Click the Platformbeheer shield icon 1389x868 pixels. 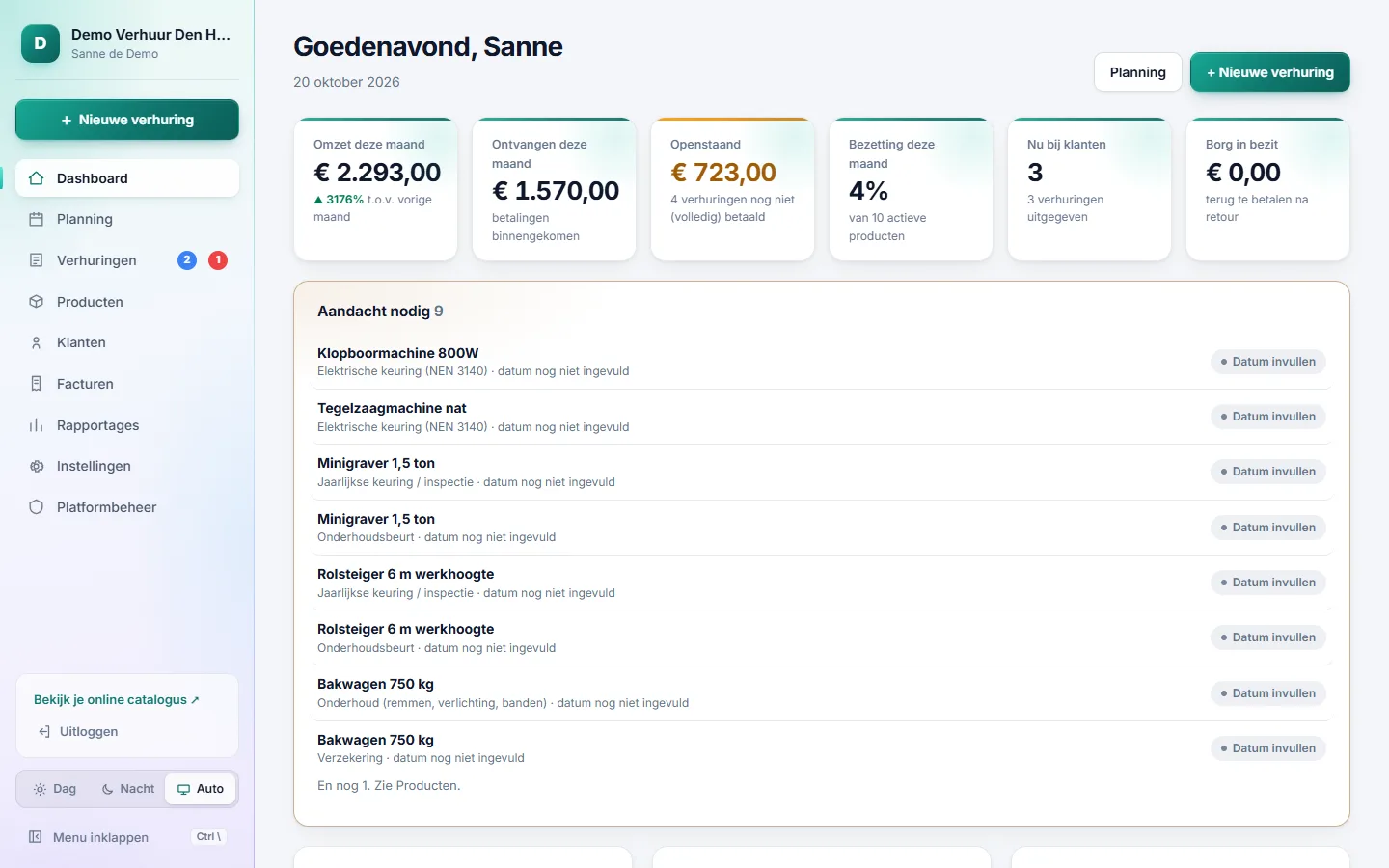point(37,507)
